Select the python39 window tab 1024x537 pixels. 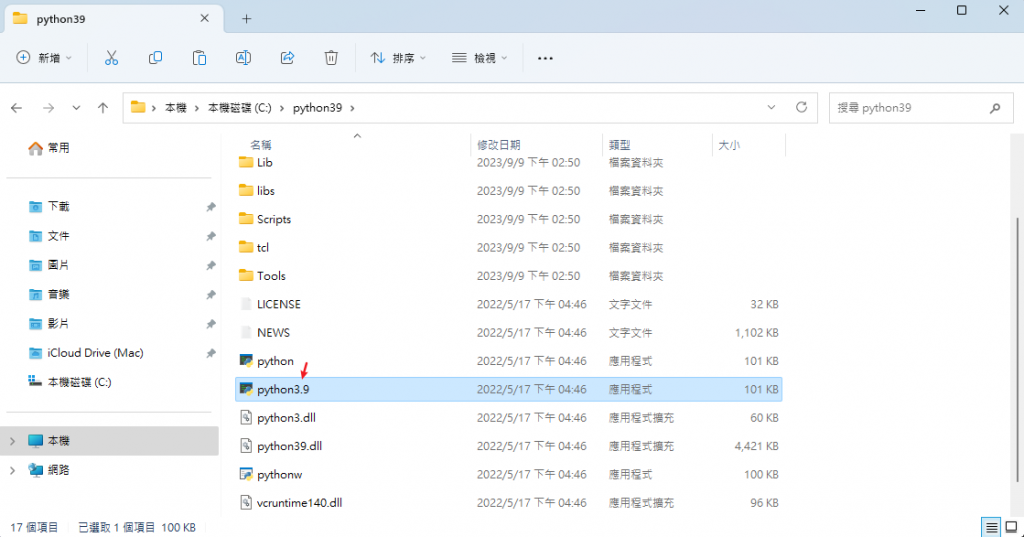tap(114, 19)
